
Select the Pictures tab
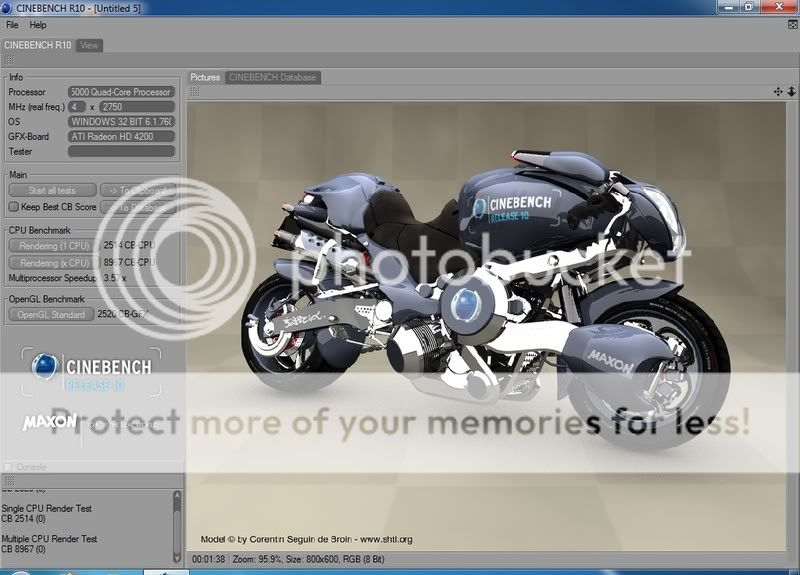[205, 77]
